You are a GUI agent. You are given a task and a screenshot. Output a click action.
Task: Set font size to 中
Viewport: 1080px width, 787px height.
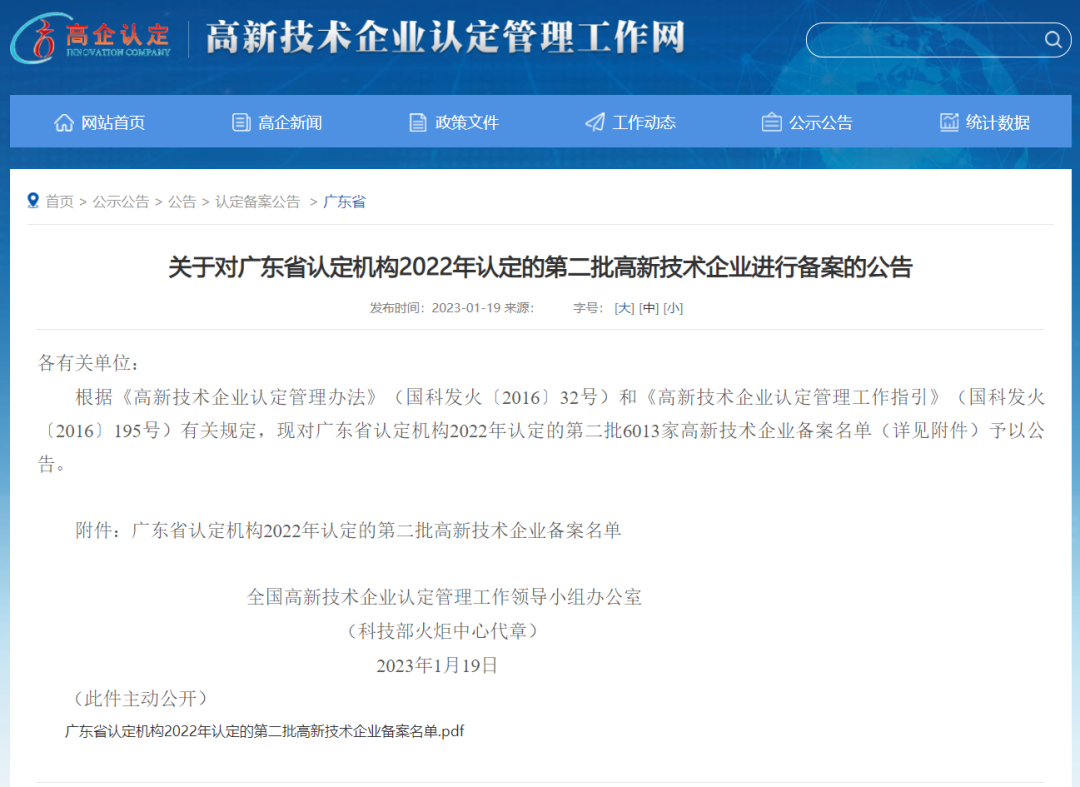[649, 308]
